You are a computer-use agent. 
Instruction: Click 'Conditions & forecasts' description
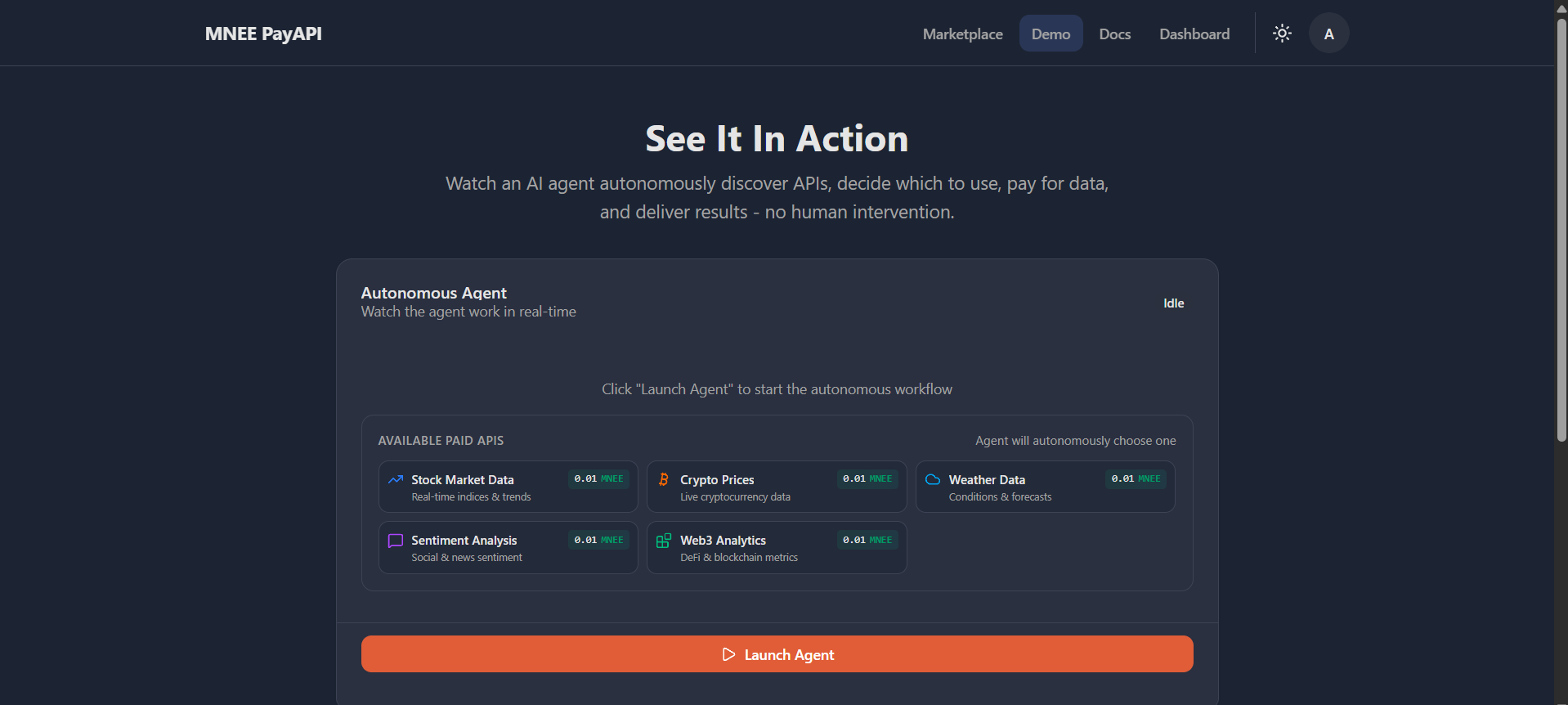point(1000,497)
